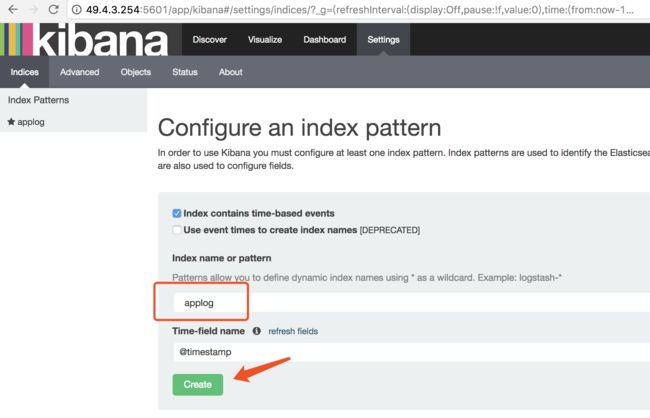Go to the Dashboard tab

click(325, 40)
